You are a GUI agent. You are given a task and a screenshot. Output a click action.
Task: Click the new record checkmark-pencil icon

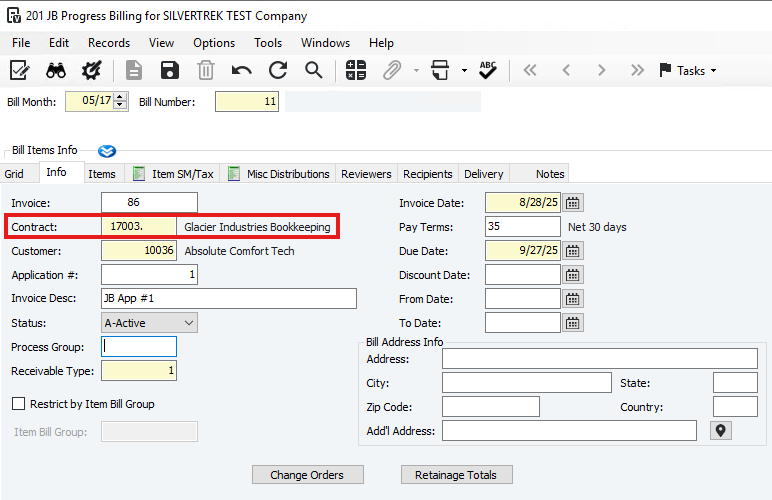click(x=20, y=70)
